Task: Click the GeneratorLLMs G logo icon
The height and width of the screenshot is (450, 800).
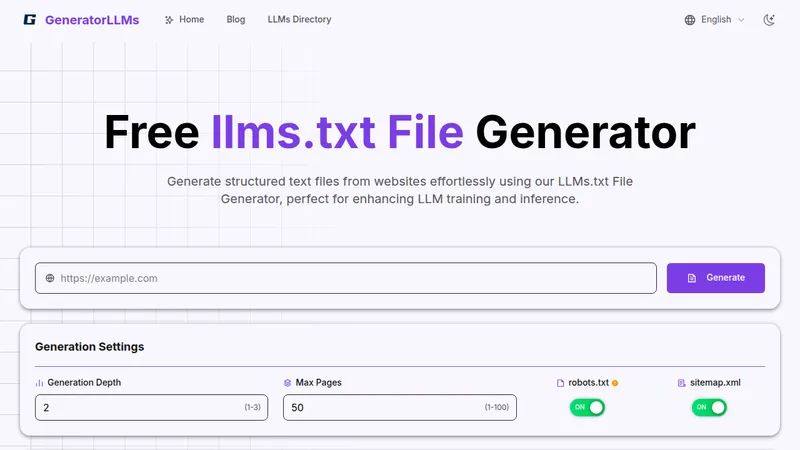Action: tap(30, 19)
